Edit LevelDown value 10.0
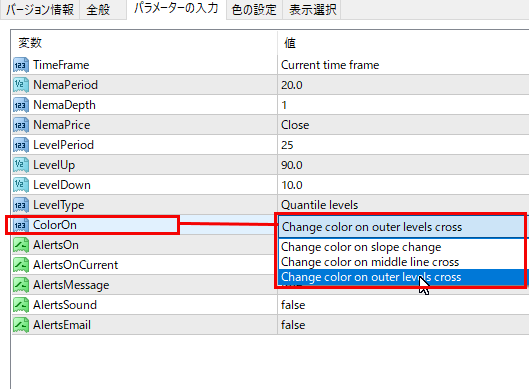The image size is (529, 389). pos(403,185)
